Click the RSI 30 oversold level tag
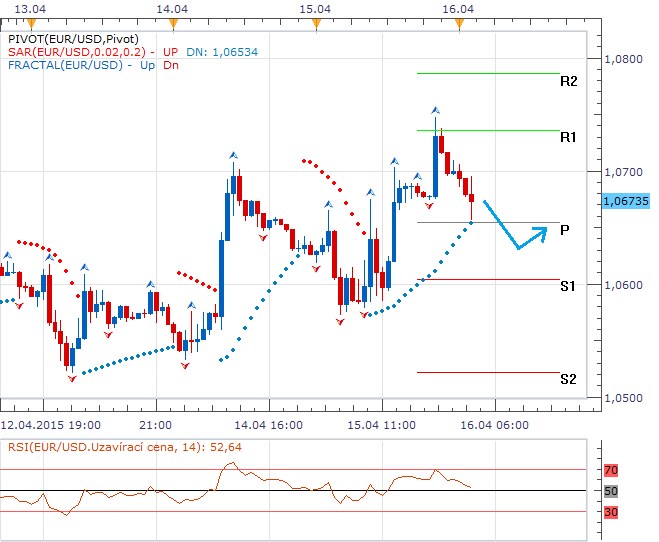 610,512
